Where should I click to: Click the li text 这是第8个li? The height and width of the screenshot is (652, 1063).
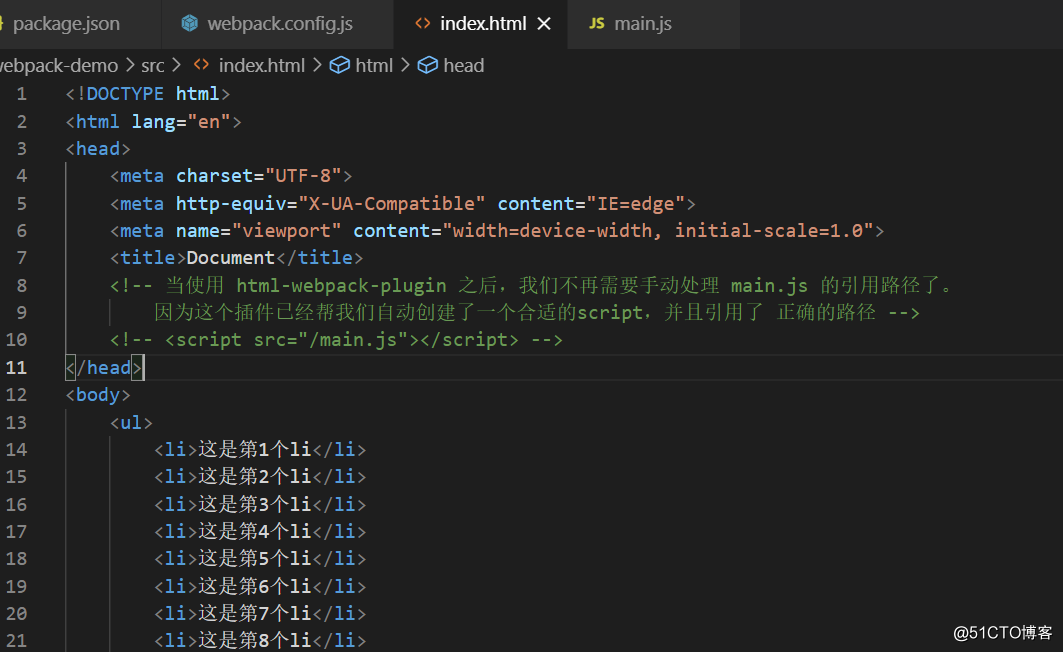tap(254, 640)
